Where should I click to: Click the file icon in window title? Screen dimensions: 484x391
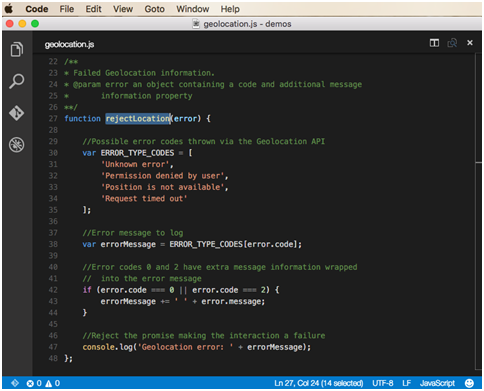click(196, 24)
